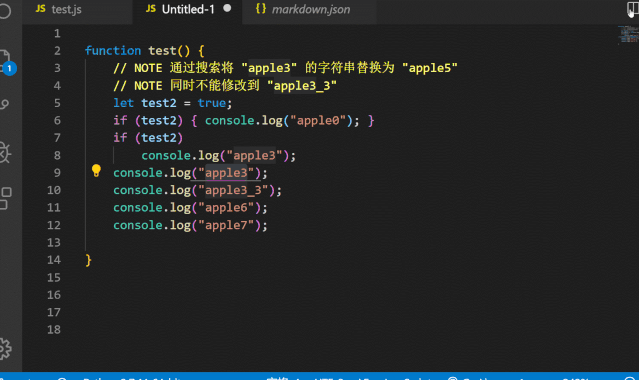Click the minimap code preview
The width and height of the screenshot is (639, 380).
click(628, 34)
